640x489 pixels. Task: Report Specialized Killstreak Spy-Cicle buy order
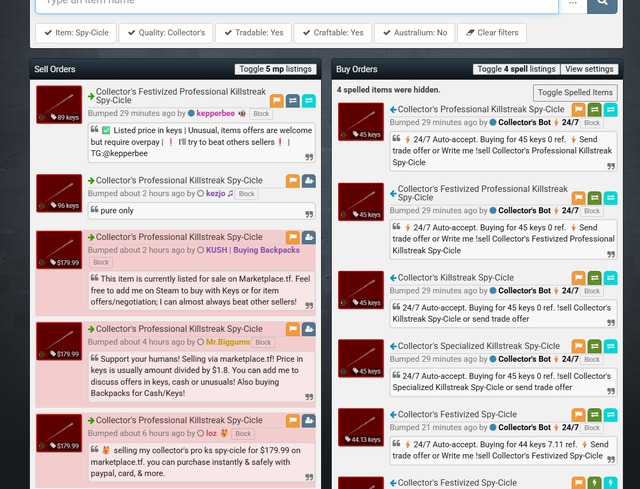coord(578,346)
